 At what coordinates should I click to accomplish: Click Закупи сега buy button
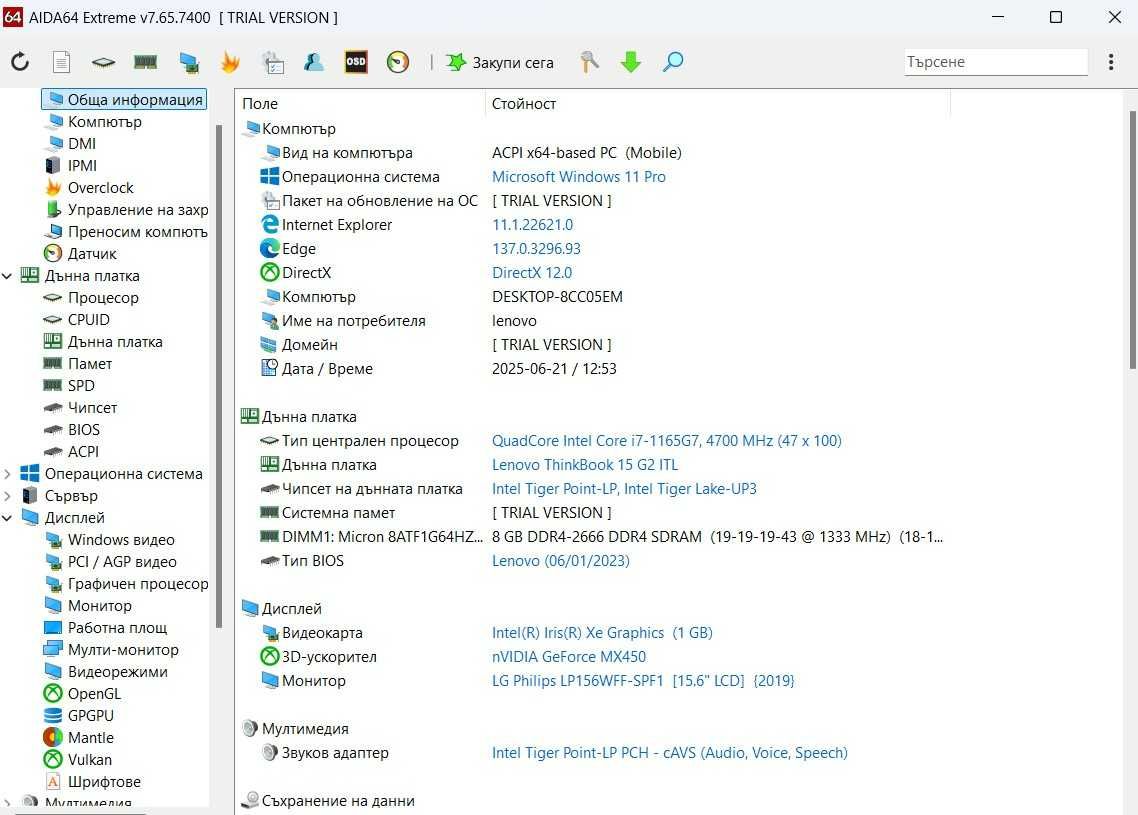click(x=500, y=62)
